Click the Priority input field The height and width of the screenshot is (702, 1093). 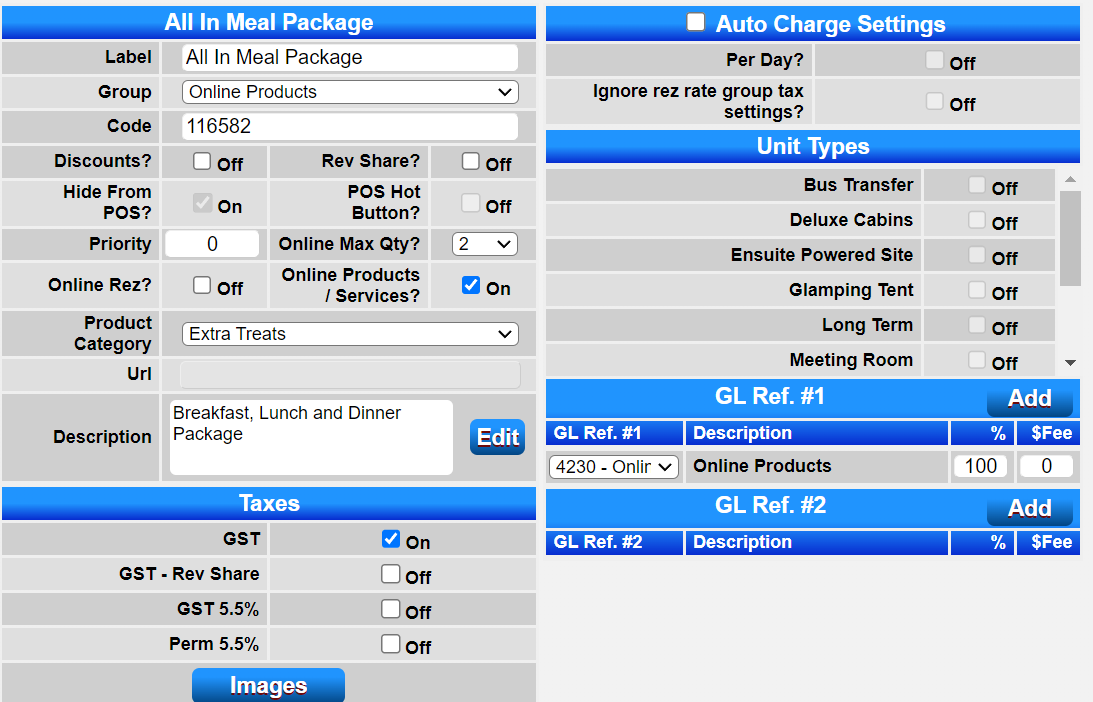212,244
